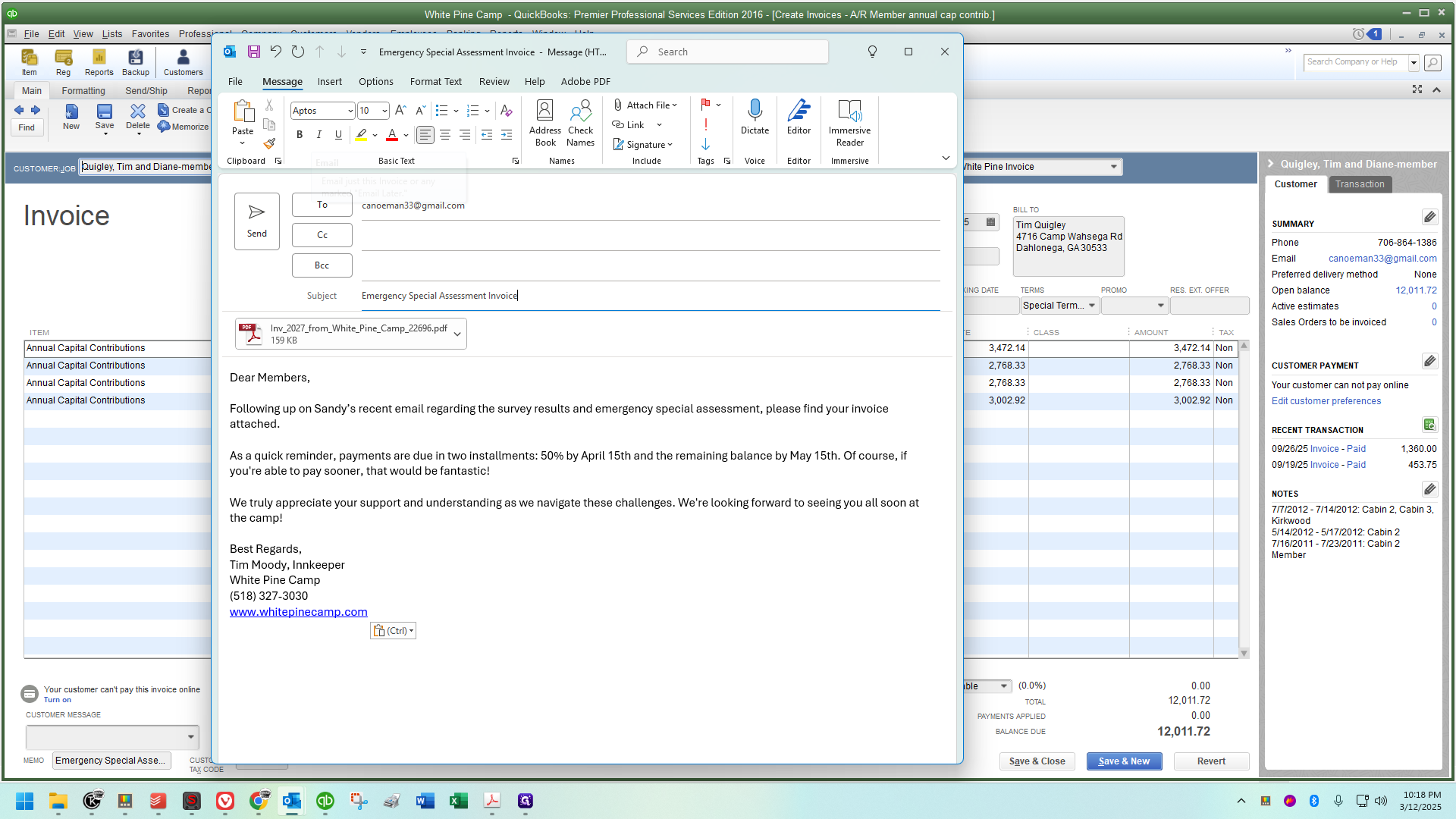
Task: Apply text highlight color
Action: point(361,134)
